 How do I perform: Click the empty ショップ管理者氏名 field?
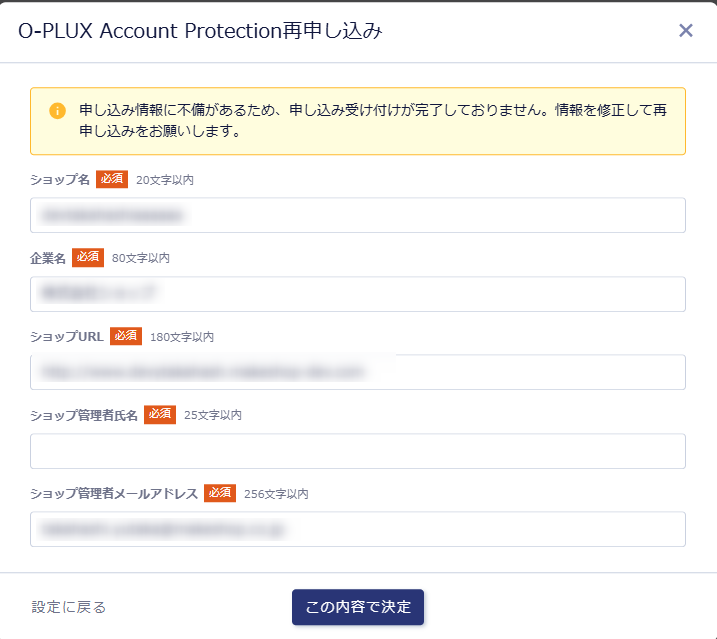(x=357, y=451)
